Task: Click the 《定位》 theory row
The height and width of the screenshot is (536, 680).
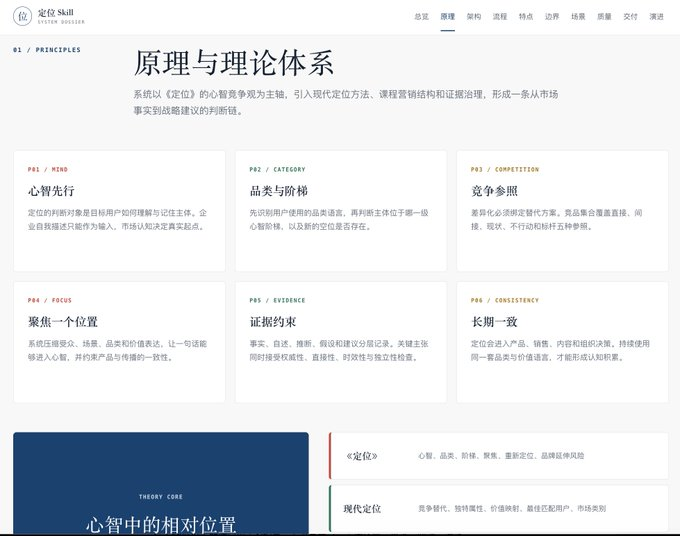Action: pyautogui.click(x=499, y=456)
